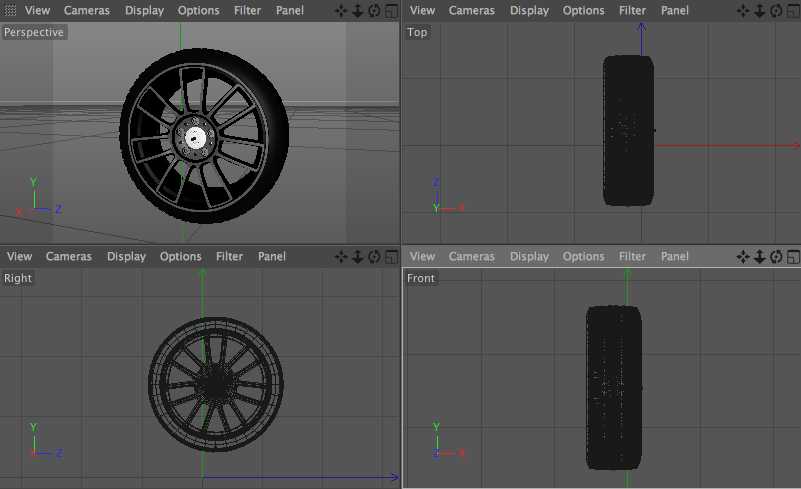The height and width of the screenshot is (489, 801).
Task: Open the Cameras menu in Top viewport
Action: point(472,10)
